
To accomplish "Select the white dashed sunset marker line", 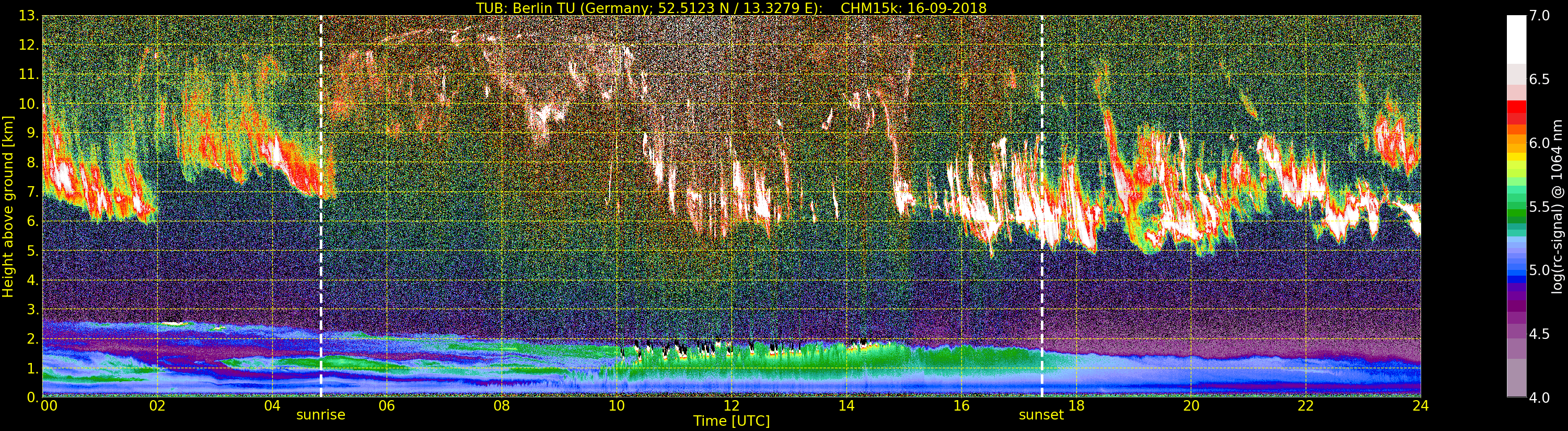I will (1042, 206).
